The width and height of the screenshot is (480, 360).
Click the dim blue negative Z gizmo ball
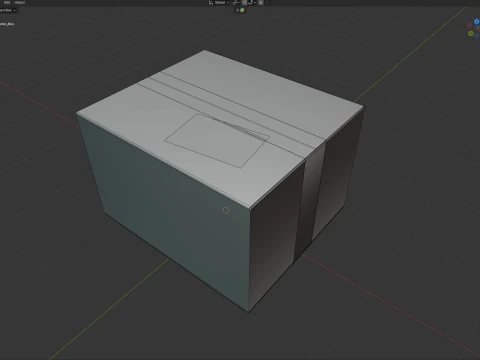(477, 35)
